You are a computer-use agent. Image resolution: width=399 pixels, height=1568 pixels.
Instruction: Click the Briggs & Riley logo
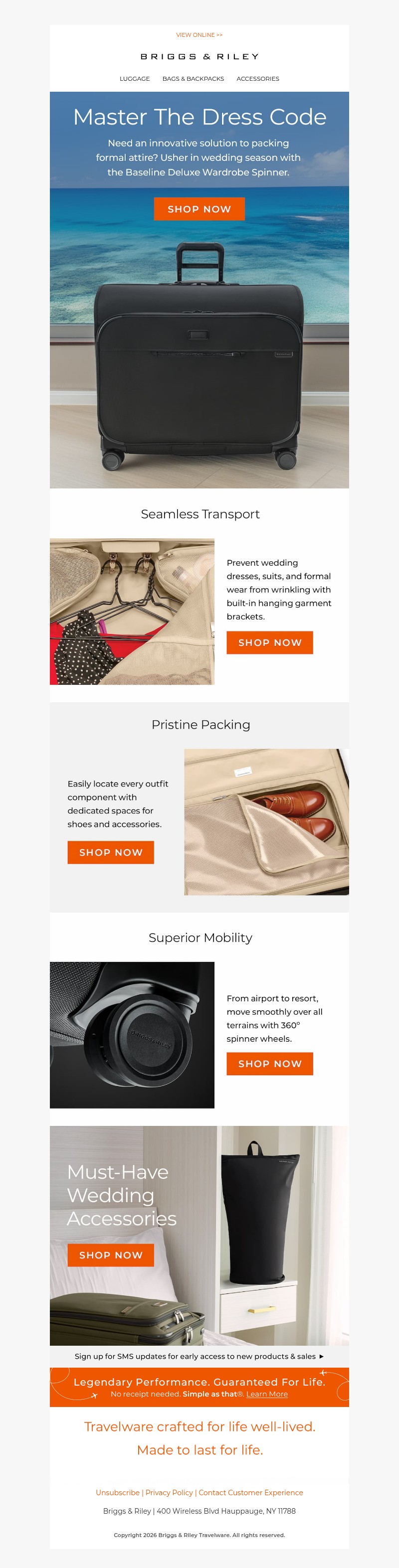199,57
